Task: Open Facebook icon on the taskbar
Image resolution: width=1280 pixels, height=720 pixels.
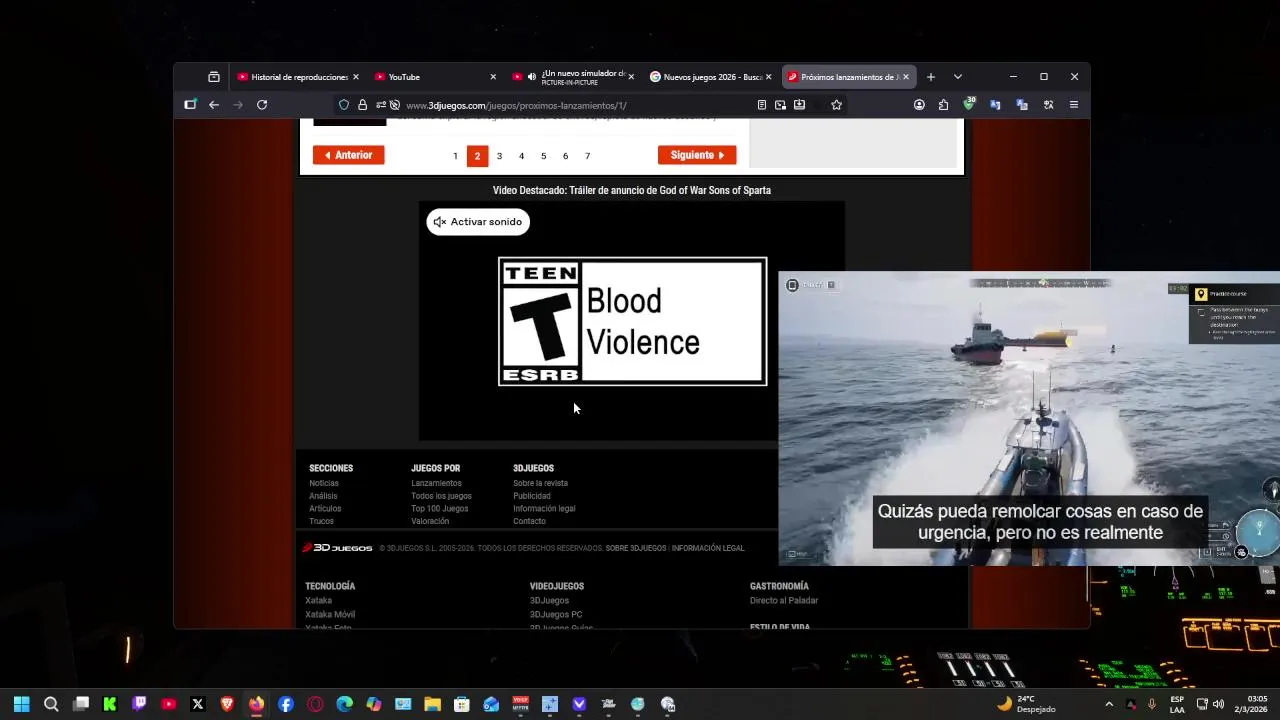Action: coord(286,704)
